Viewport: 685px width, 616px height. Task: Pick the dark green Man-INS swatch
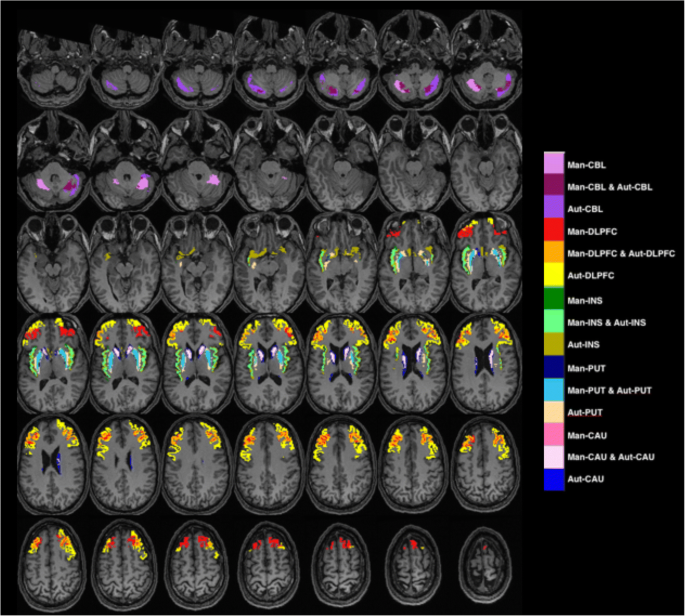point(554,298)
